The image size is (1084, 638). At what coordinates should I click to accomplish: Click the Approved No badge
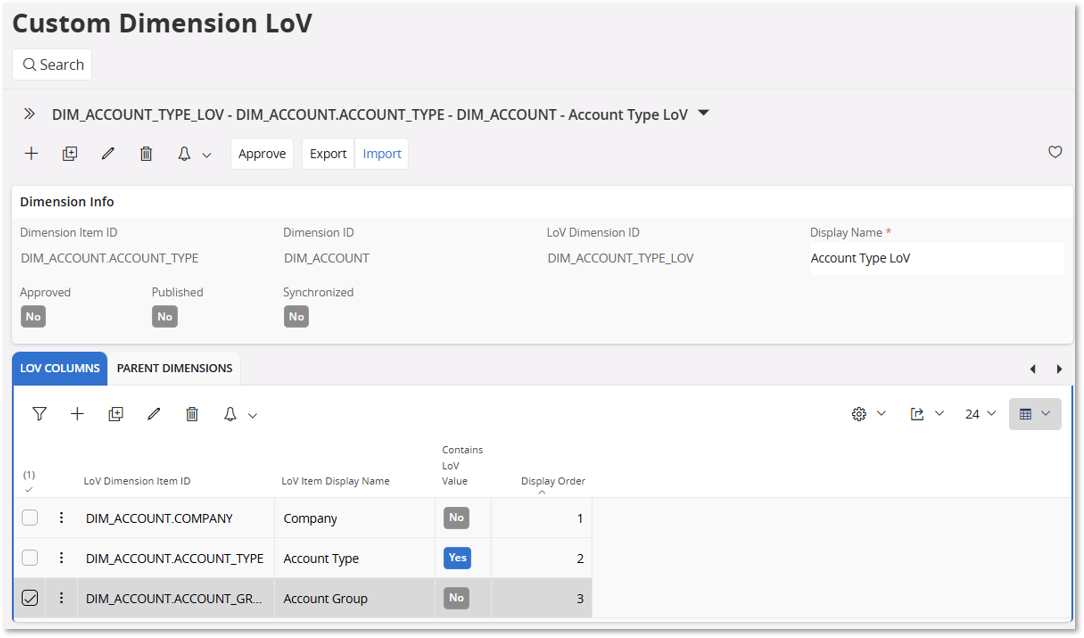[x=33, y=317]
